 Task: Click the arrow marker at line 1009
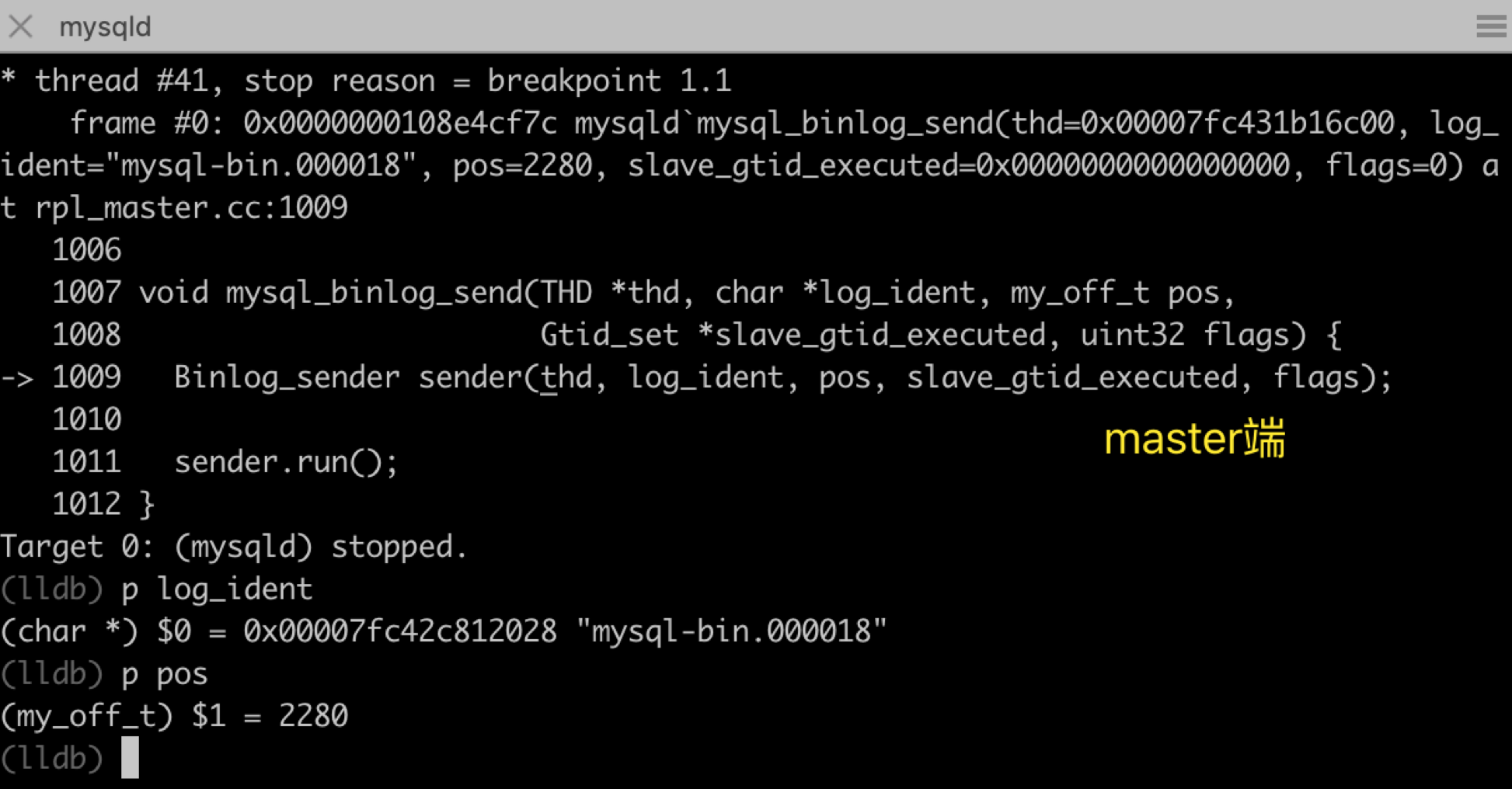coord(17,378)
